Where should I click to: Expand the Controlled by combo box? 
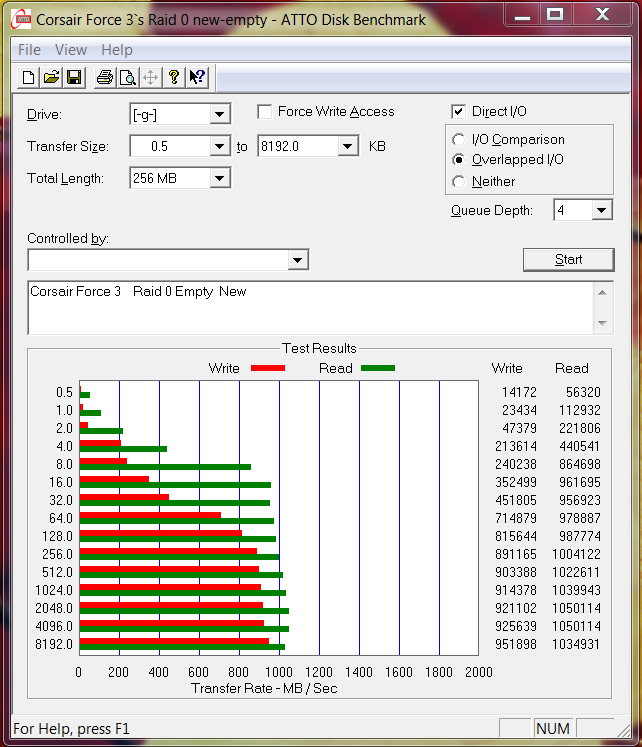tap(297, 260)
